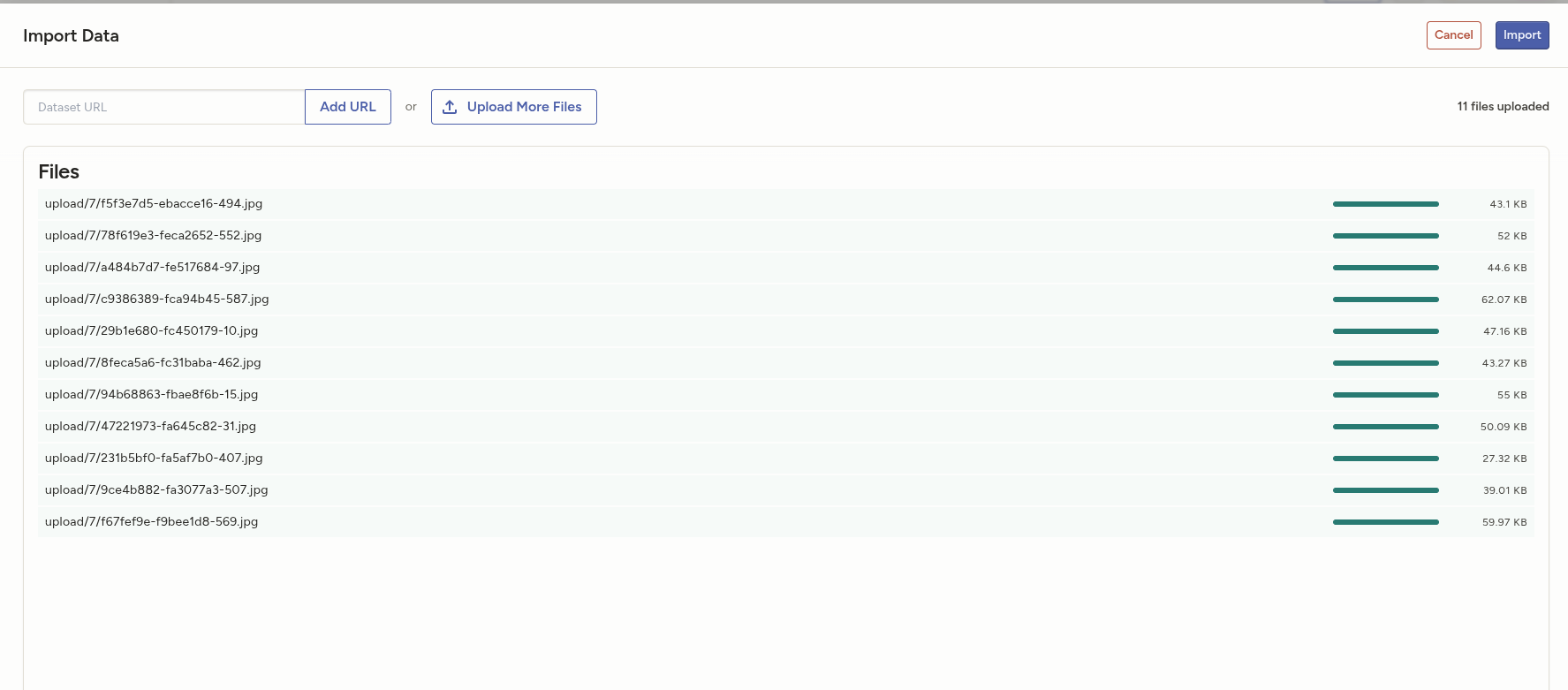Select file 29b1e680-fc450179-10.jpg

pyautogui.click(x=152, y=331)
